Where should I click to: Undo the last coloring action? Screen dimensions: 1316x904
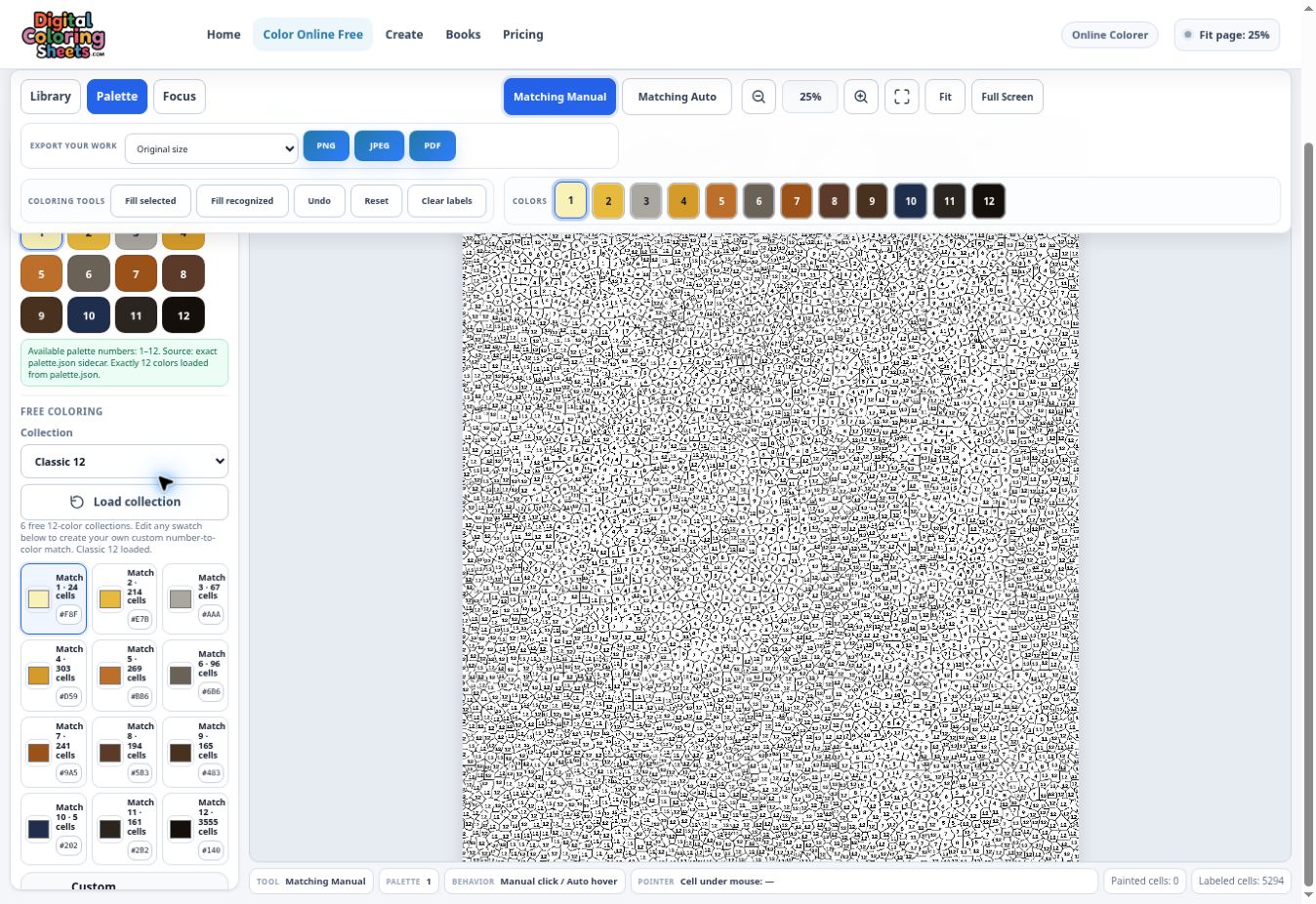pos(319,201)
